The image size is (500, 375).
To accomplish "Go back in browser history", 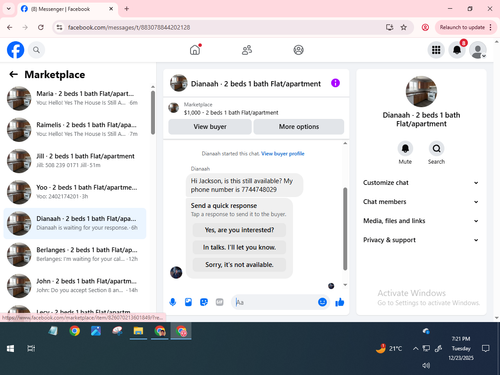I will pos(10,27).
